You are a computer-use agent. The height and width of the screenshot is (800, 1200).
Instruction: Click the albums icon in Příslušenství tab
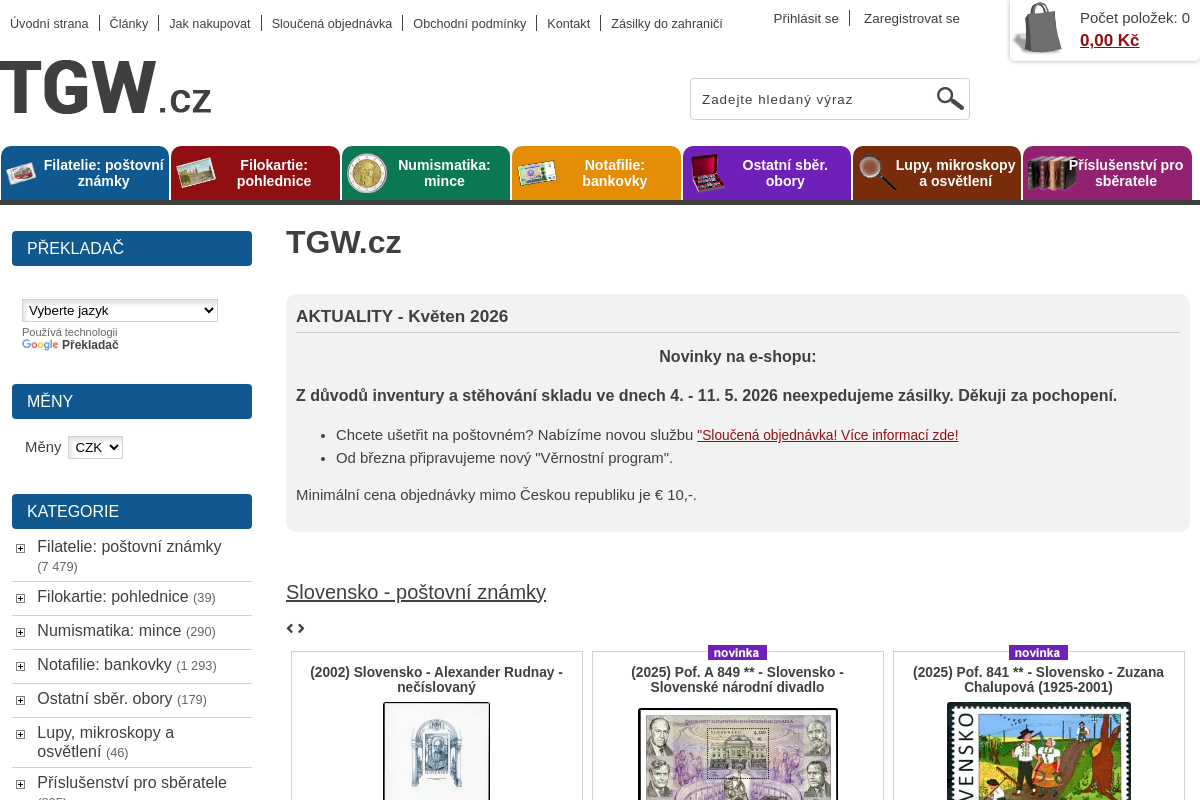[x=1050, y=173]
